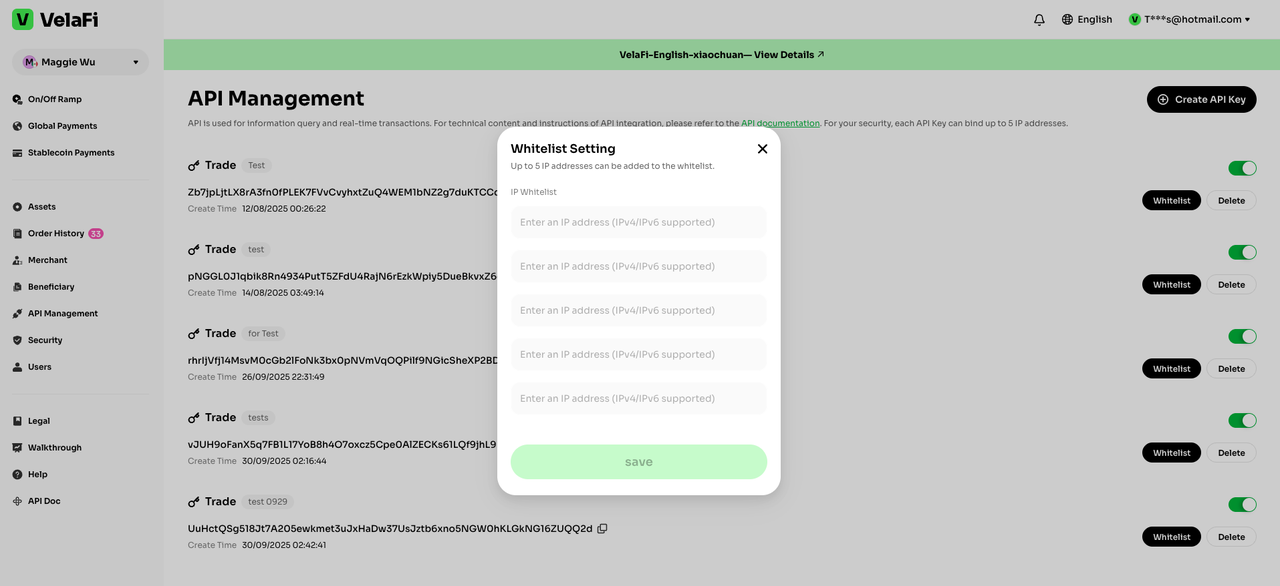Toggle off the first Trade API key
Image resolution: width=1280 pixels, height=586 pixels.
1242,168
